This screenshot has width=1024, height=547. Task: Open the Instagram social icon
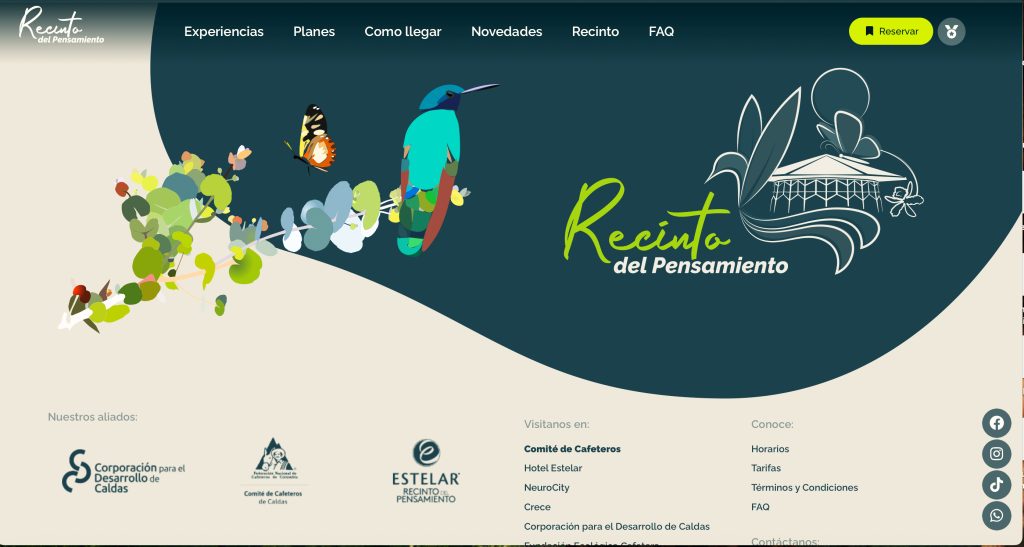pyautogui.click(x=996, y=454)
